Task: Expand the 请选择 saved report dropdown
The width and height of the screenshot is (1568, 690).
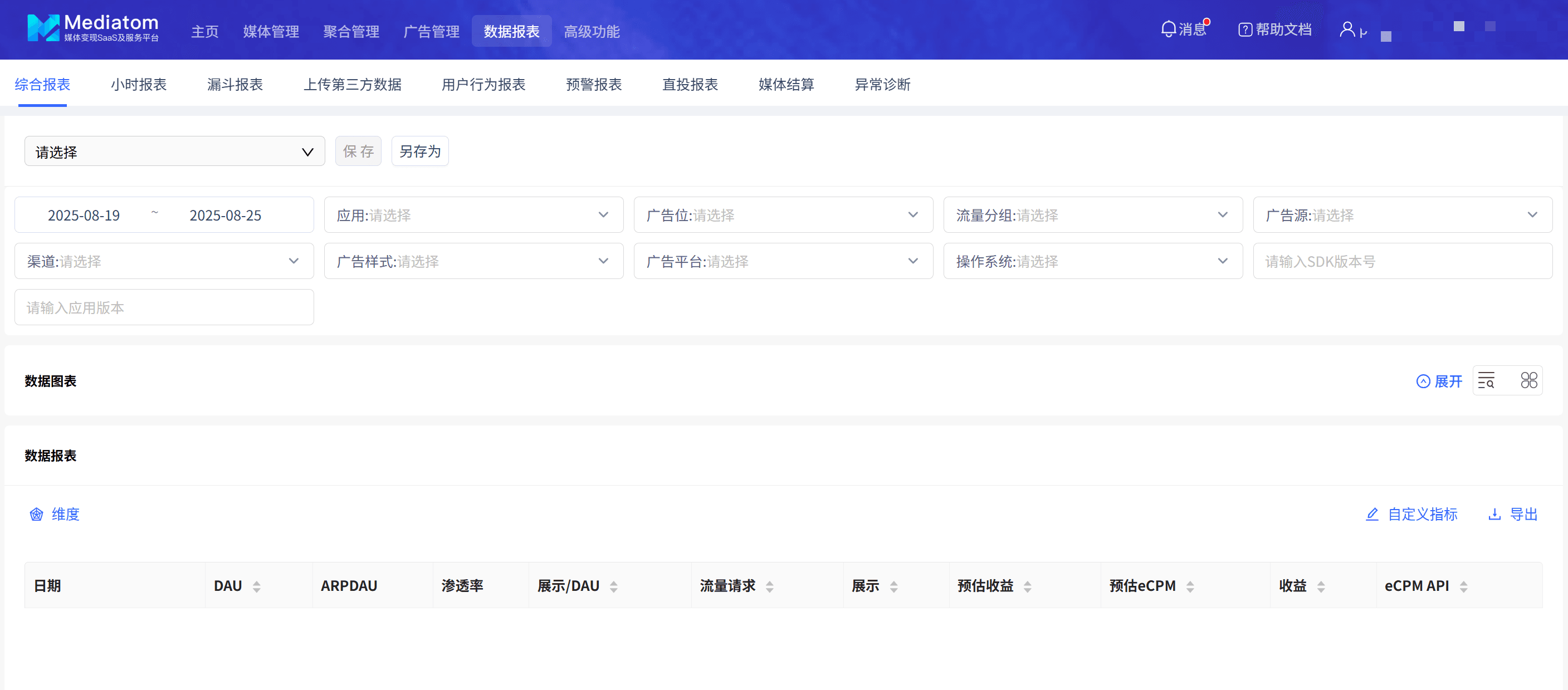Action: point(174,151)
